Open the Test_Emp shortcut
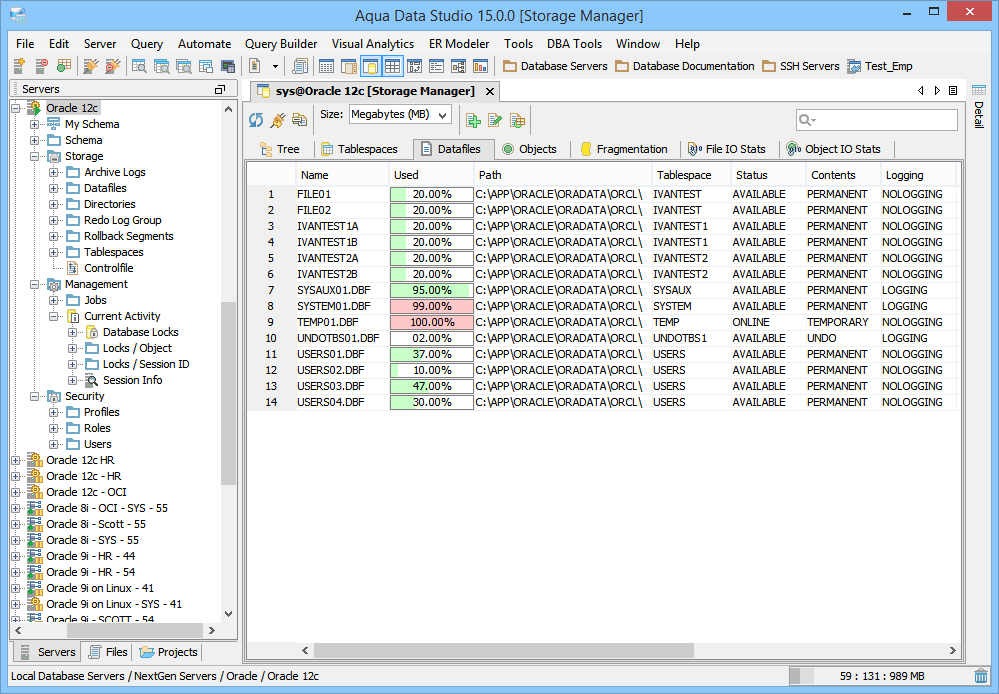Screen dimensions: 999x694 (880, 66)
